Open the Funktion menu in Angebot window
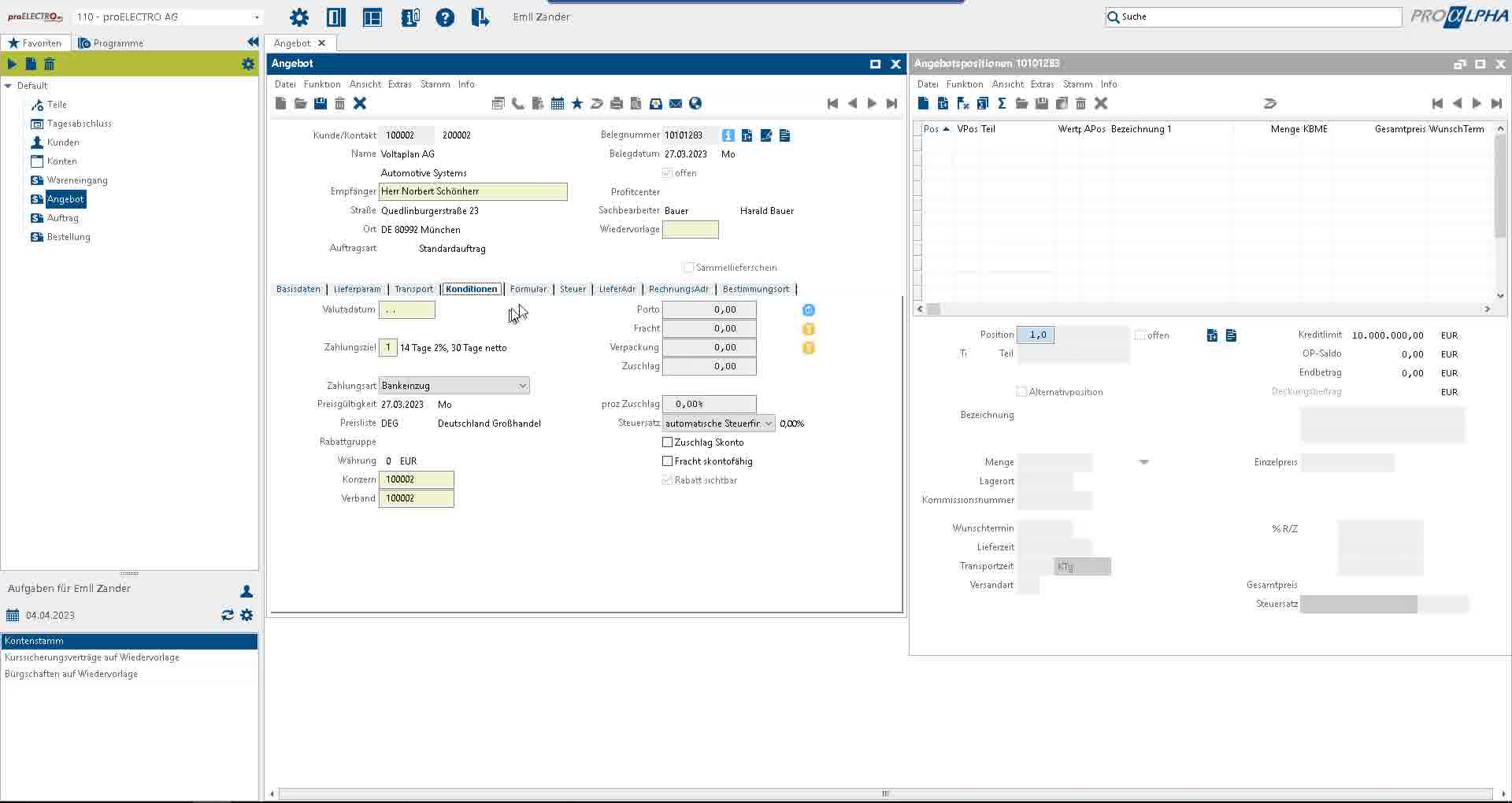 (322, 84)
